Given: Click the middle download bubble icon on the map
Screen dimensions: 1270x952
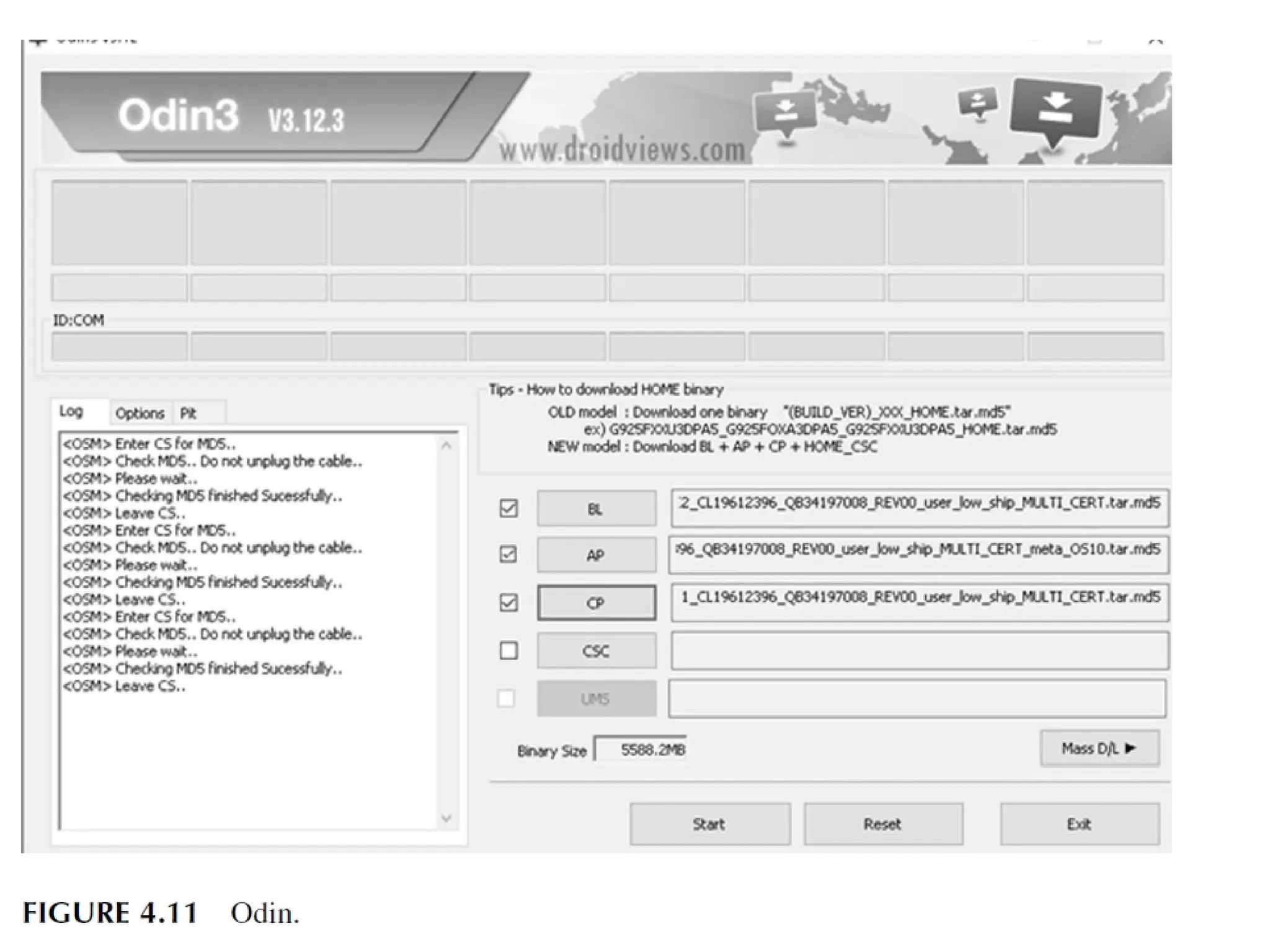Looking at the screenshot, I should point(786,113).
